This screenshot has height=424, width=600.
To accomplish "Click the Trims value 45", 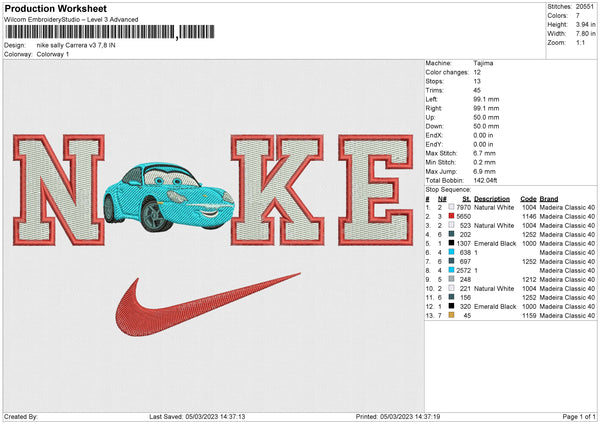I will pyautogui.click(x=477, y=90).
